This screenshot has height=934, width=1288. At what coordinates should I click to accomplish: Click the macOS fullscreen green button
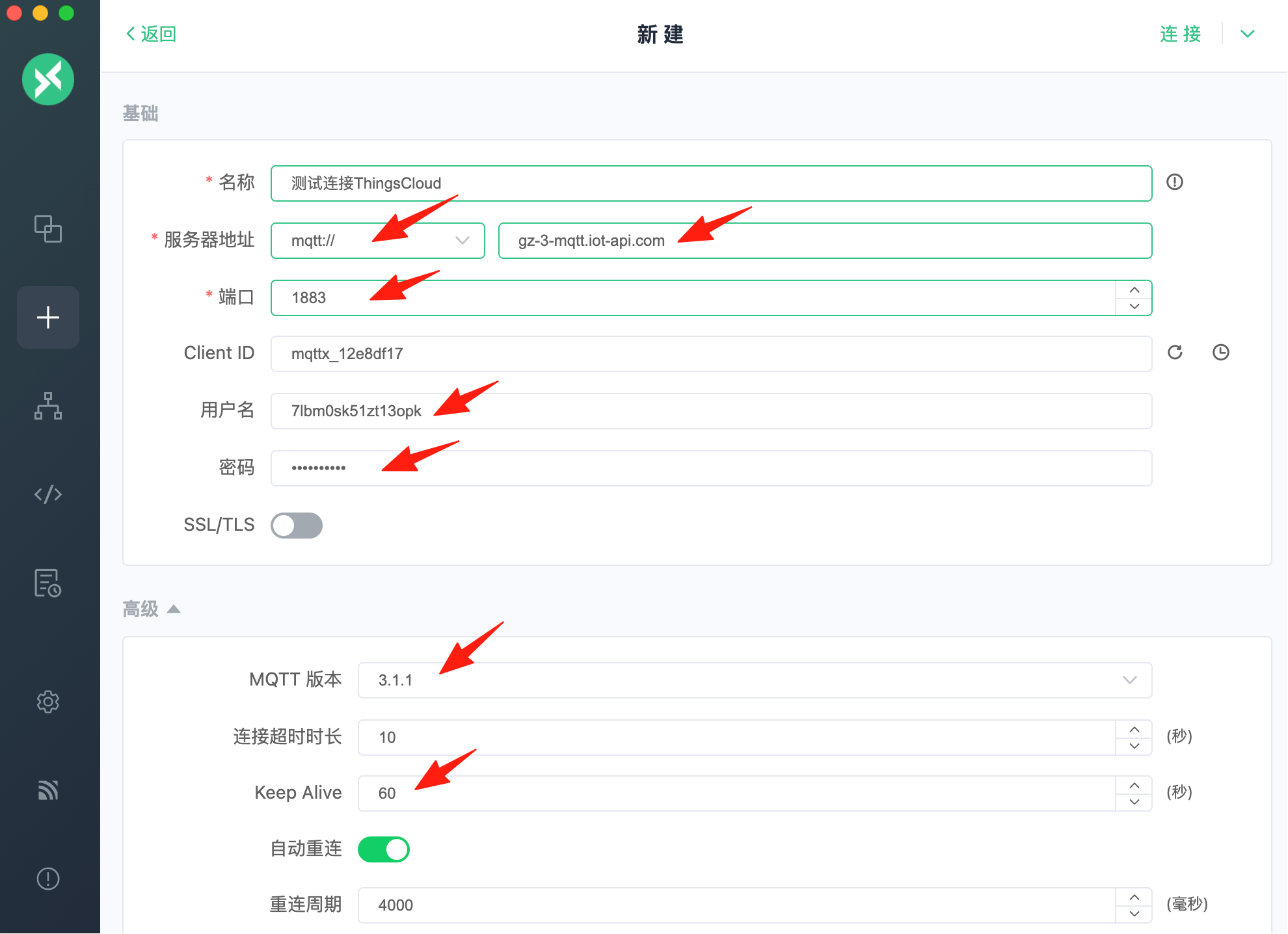[x=66, y=13]
